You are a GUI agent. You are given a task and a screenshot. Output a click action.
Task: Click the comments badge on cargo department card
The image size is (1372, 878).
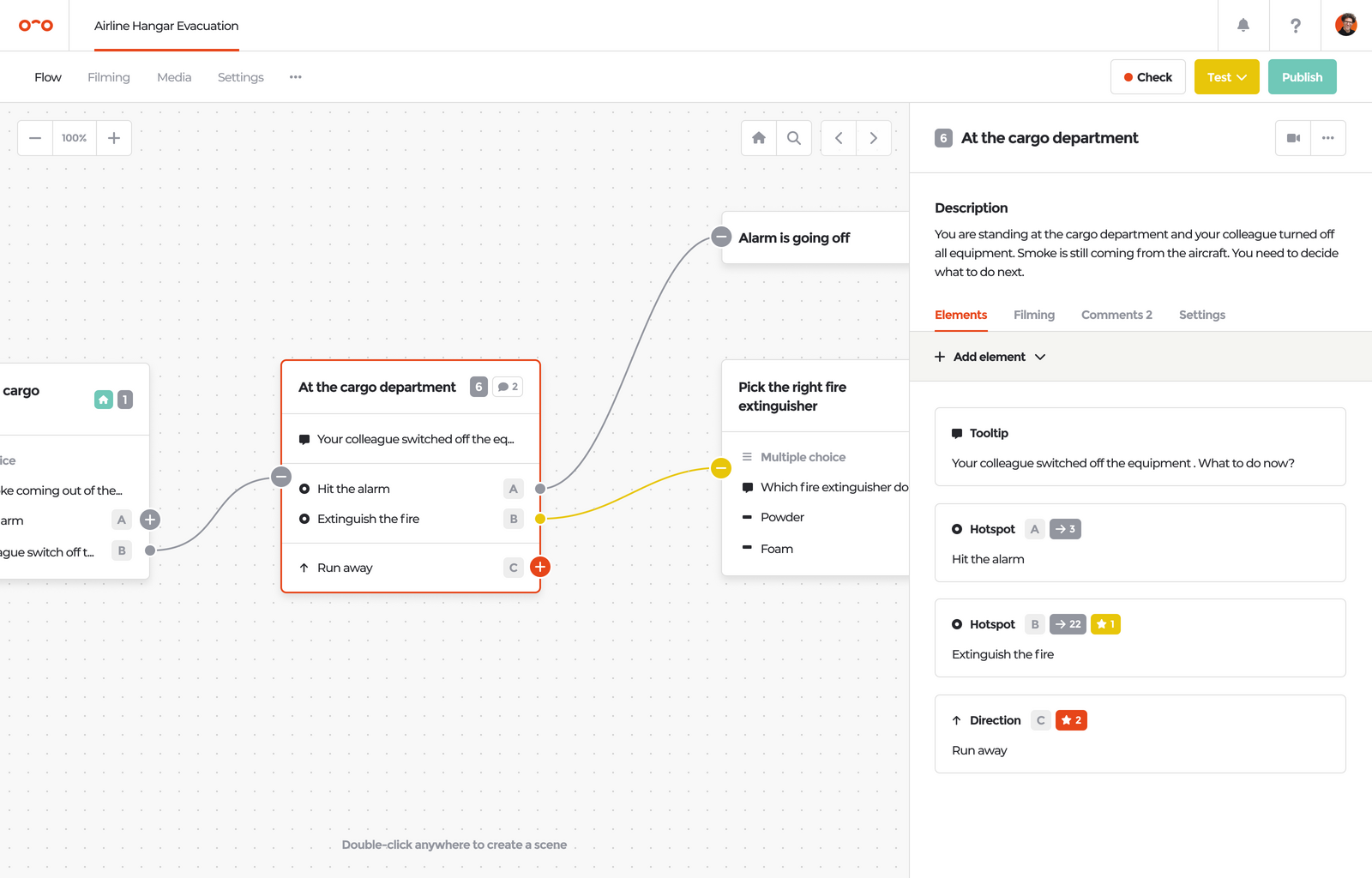click(508, 387)
